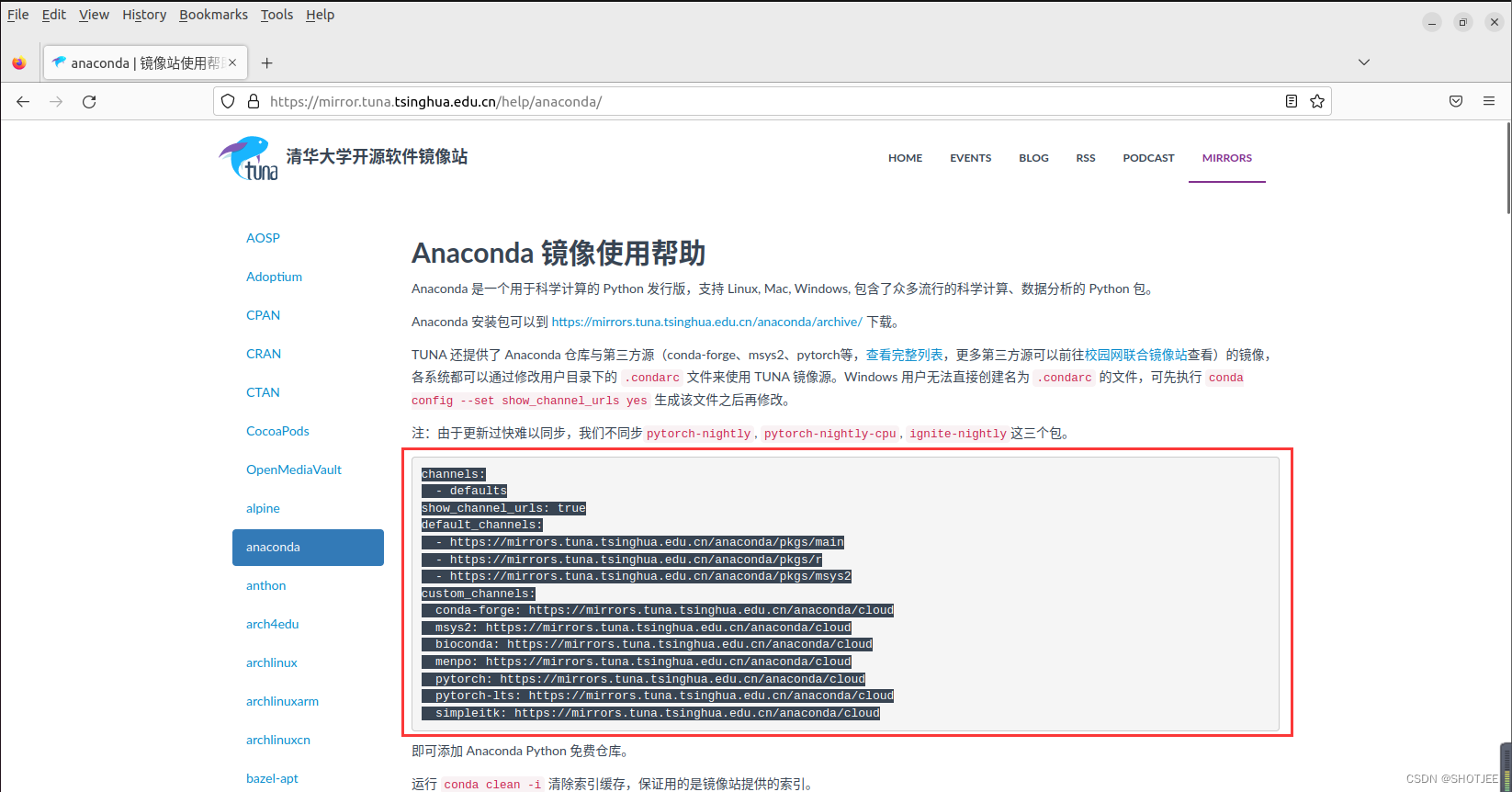Open AOSP help in sidebar
1512x792 pixels.
pos(263,238)
